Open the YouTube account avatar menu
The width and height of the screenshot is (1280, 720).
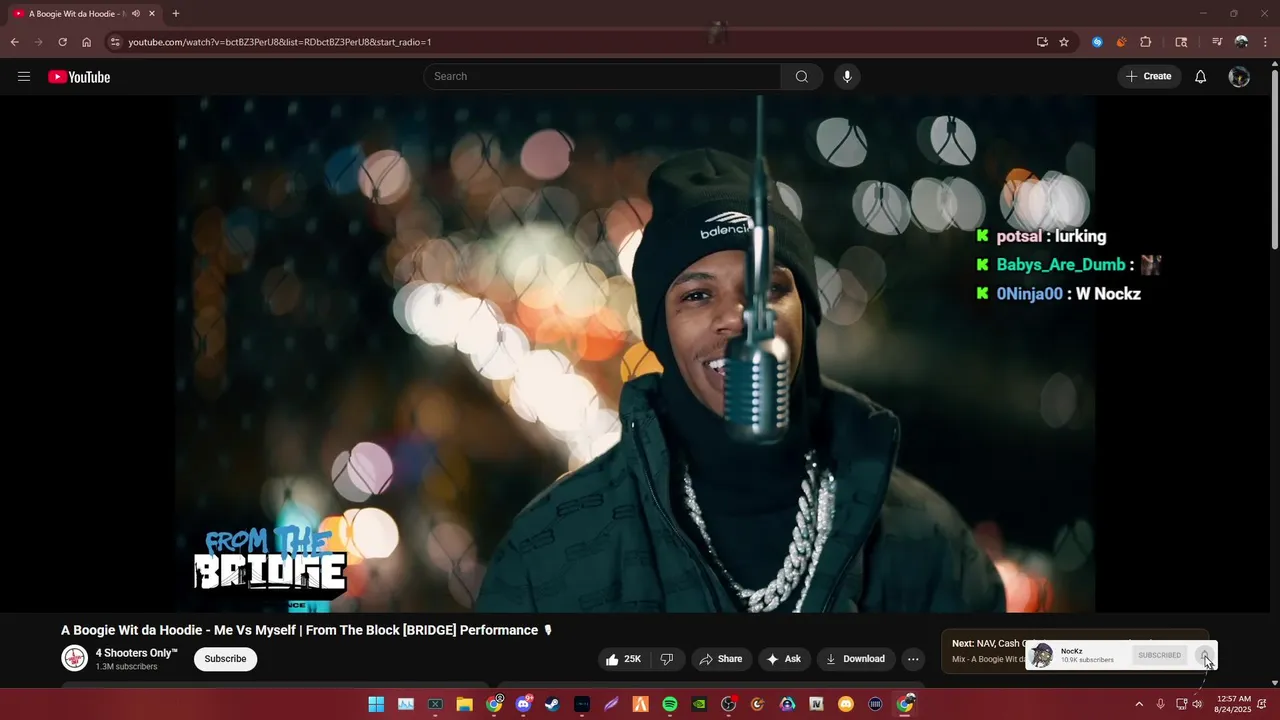[1239, 77]
